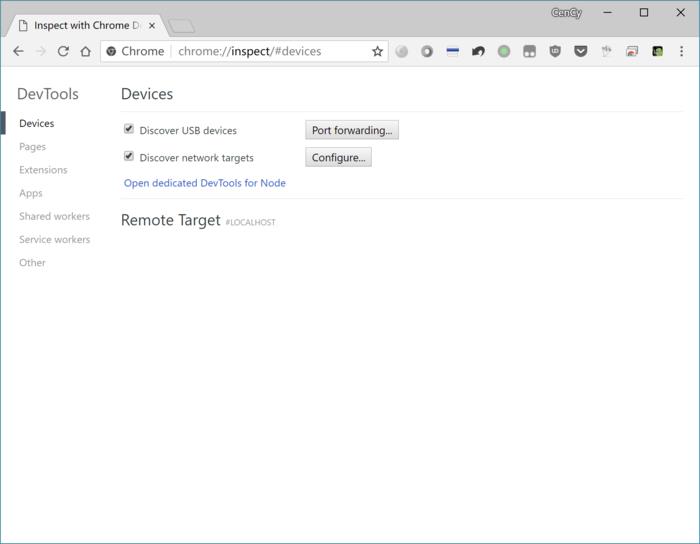This screenshot has width=700, height=544.
Task: Click the shield-shaped extension icon
Action: [555, 51]
